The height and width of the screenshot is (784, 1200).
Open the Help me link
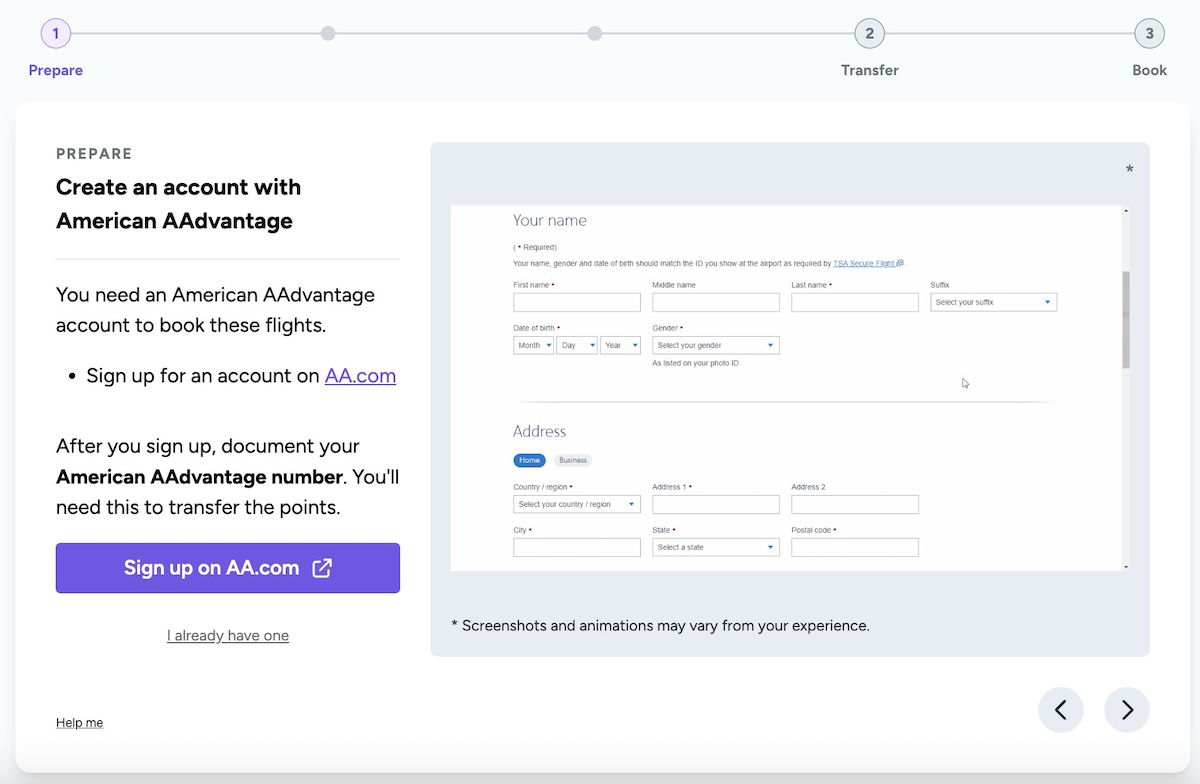[79, 723]
